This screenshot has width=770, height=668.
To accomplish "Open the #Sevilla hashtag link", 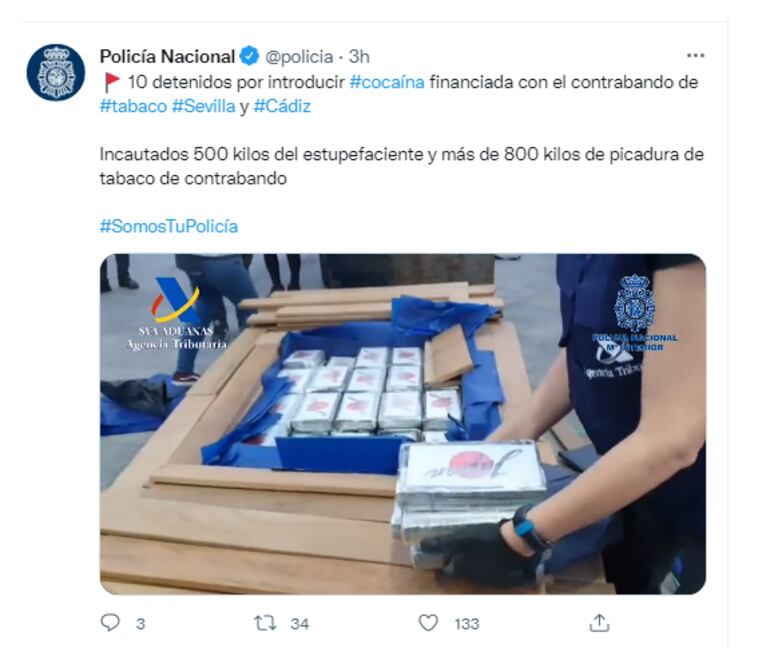I will pos(204,106).
